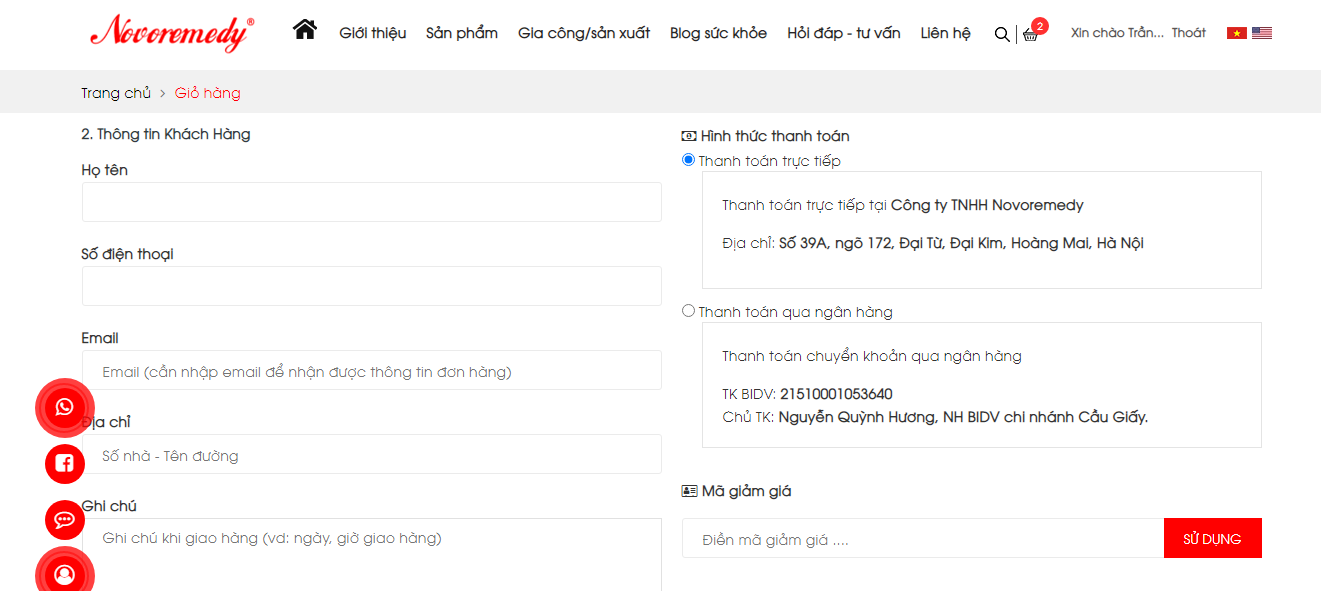1321x591 pixels.
Task: Go to Gia công/sản xuất menu
Action: pyautogui.click(x=584, y=33)
